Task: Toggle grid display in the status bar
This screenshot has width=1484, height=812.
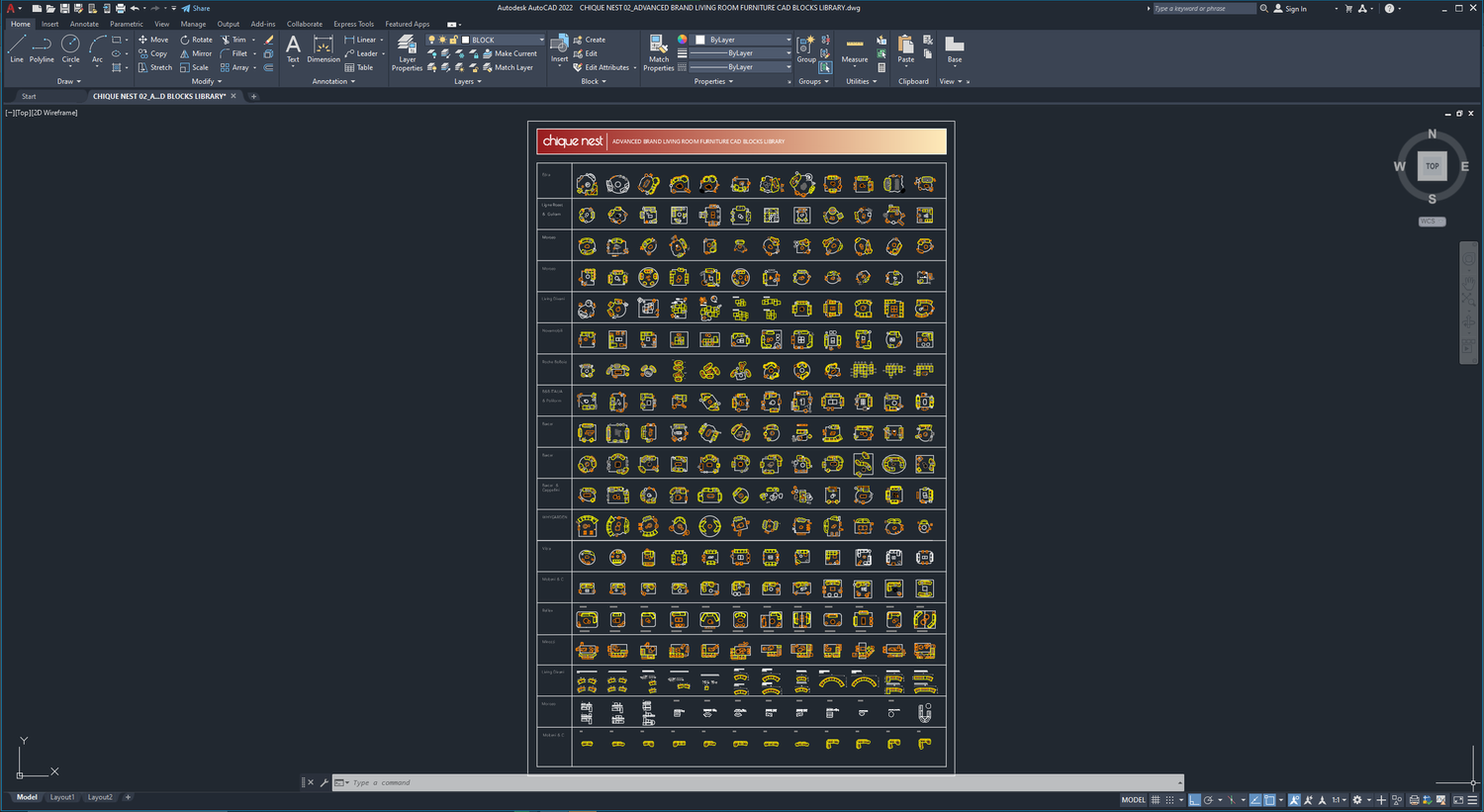Action: pos(1156,799)
